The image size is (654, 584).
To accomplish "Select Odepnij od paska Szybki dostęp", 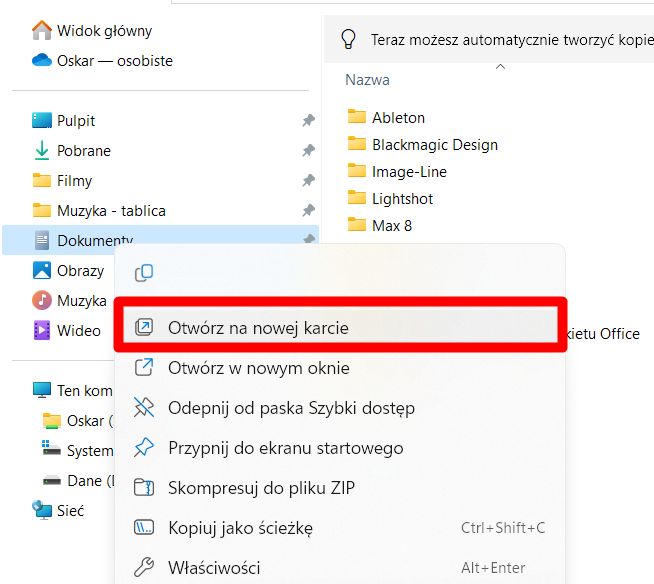I will tap(291, 408).
